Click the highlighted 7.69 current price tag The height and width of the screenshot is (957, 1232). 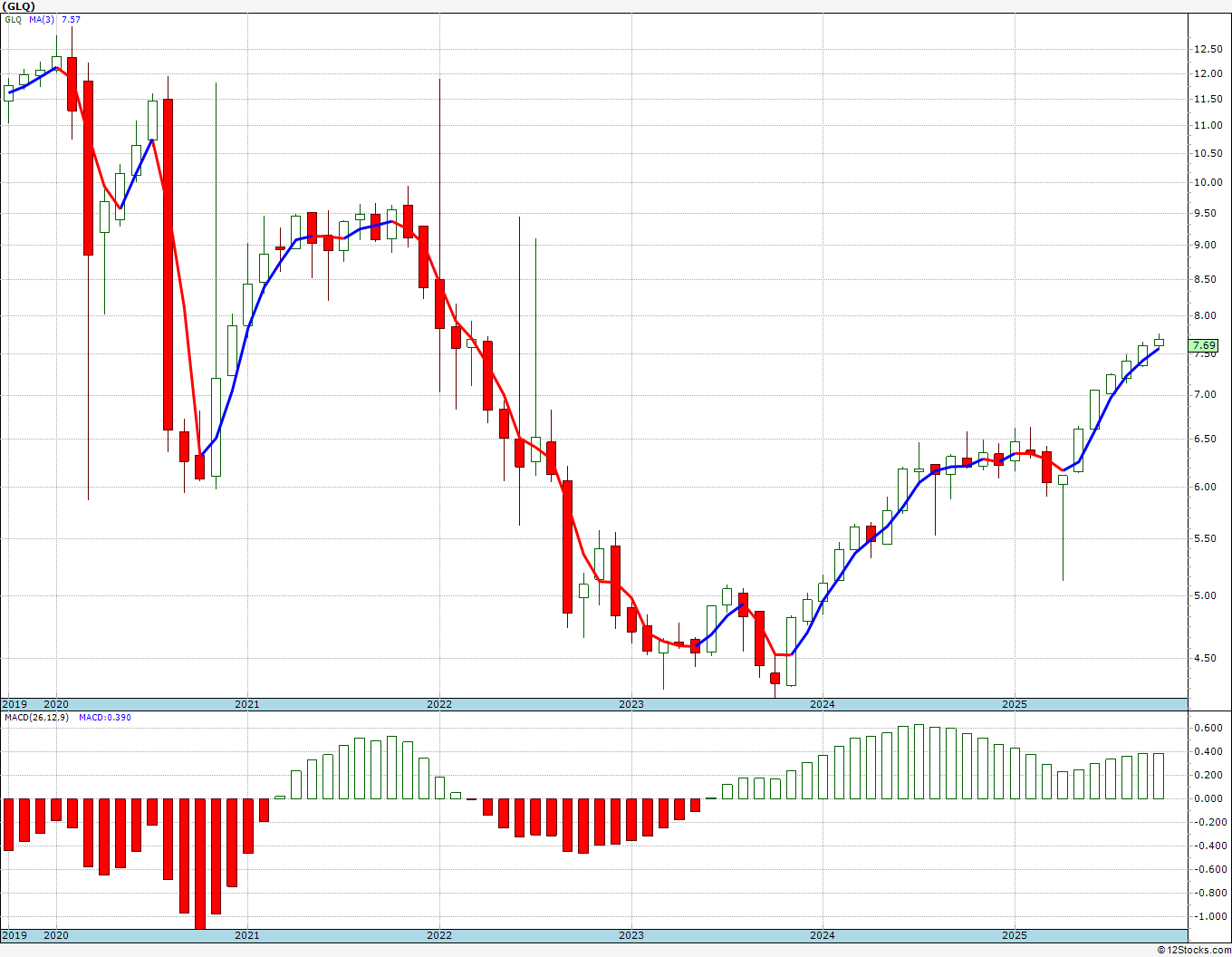pyautogui.click(x=1204, y=345)
